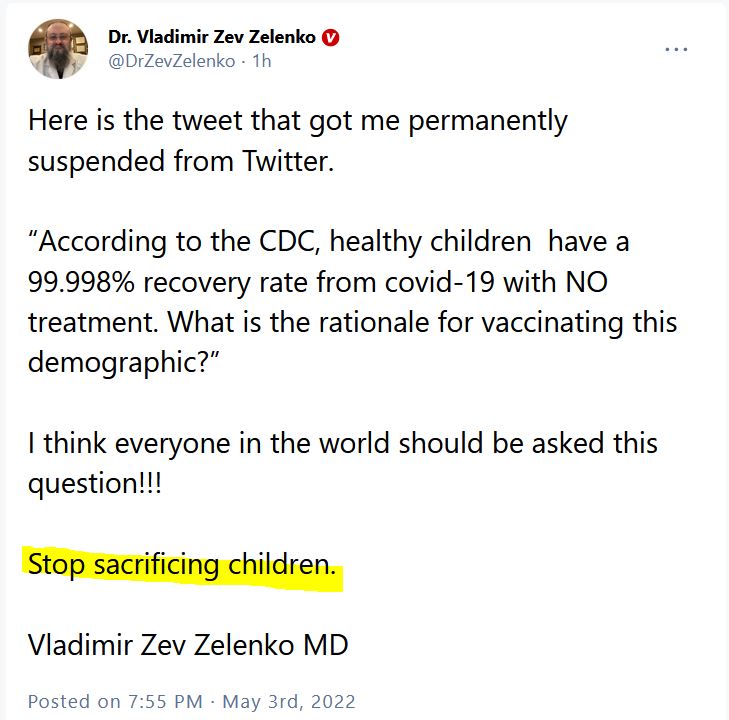The image size is (729, 720).
Task: Open the @DrZevZelenko handle link
Action: 171,61
